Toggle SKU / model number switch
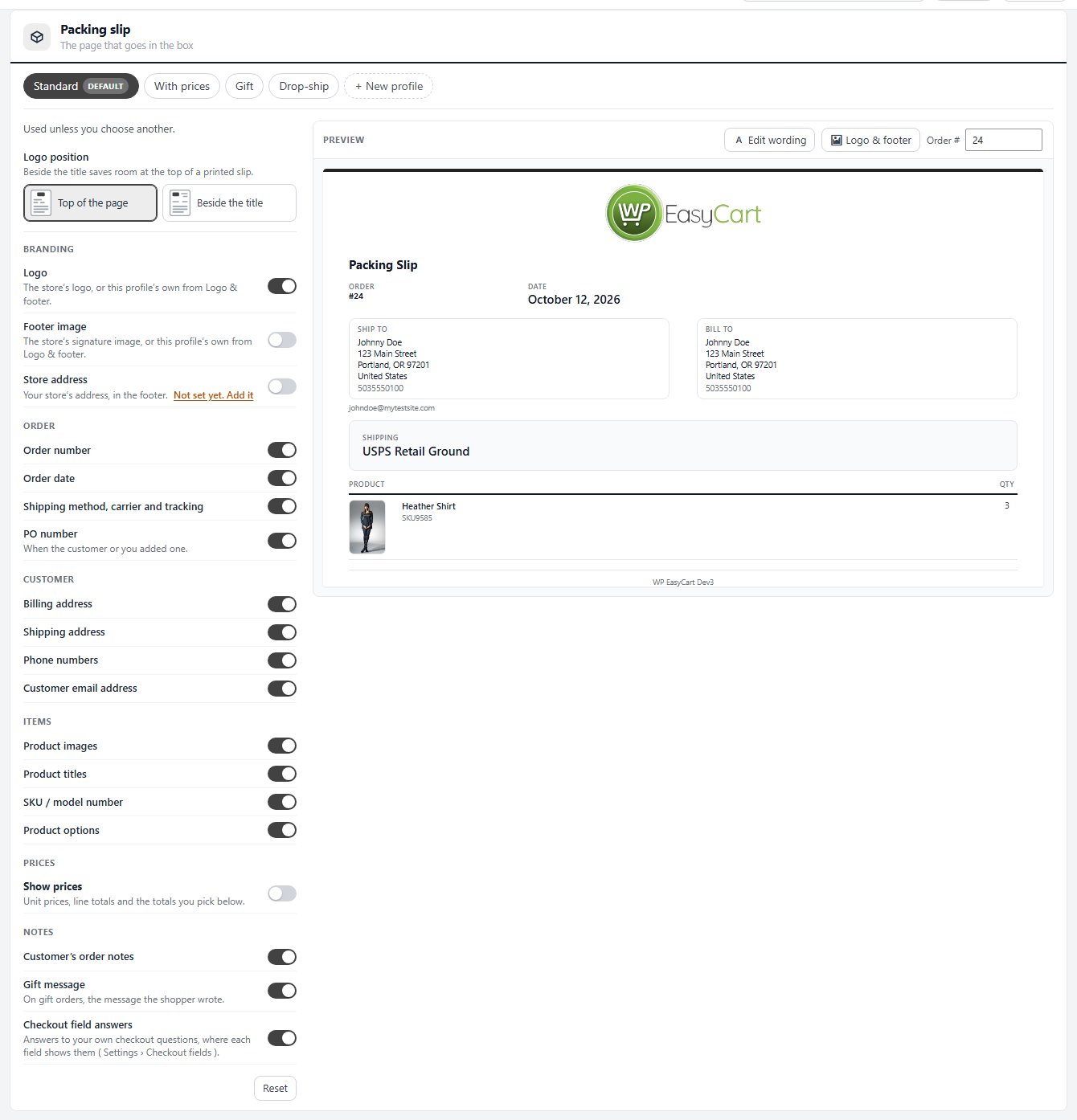 (282, 802)
